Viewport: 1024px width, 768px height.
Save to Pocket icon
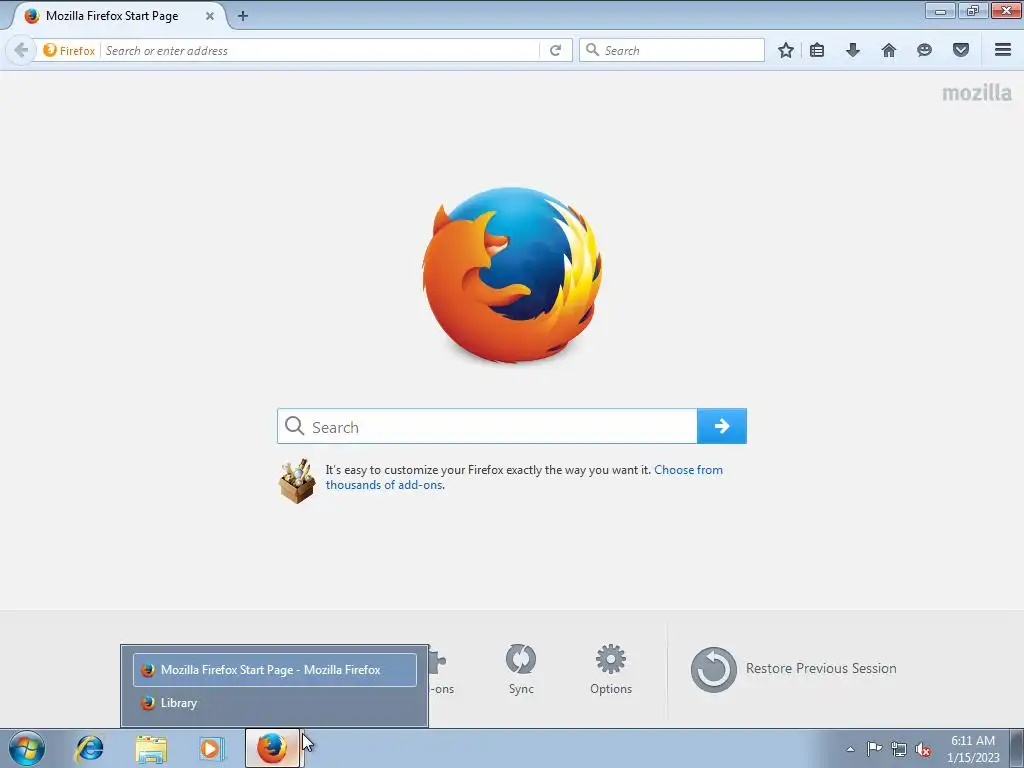tap(961, 50)
